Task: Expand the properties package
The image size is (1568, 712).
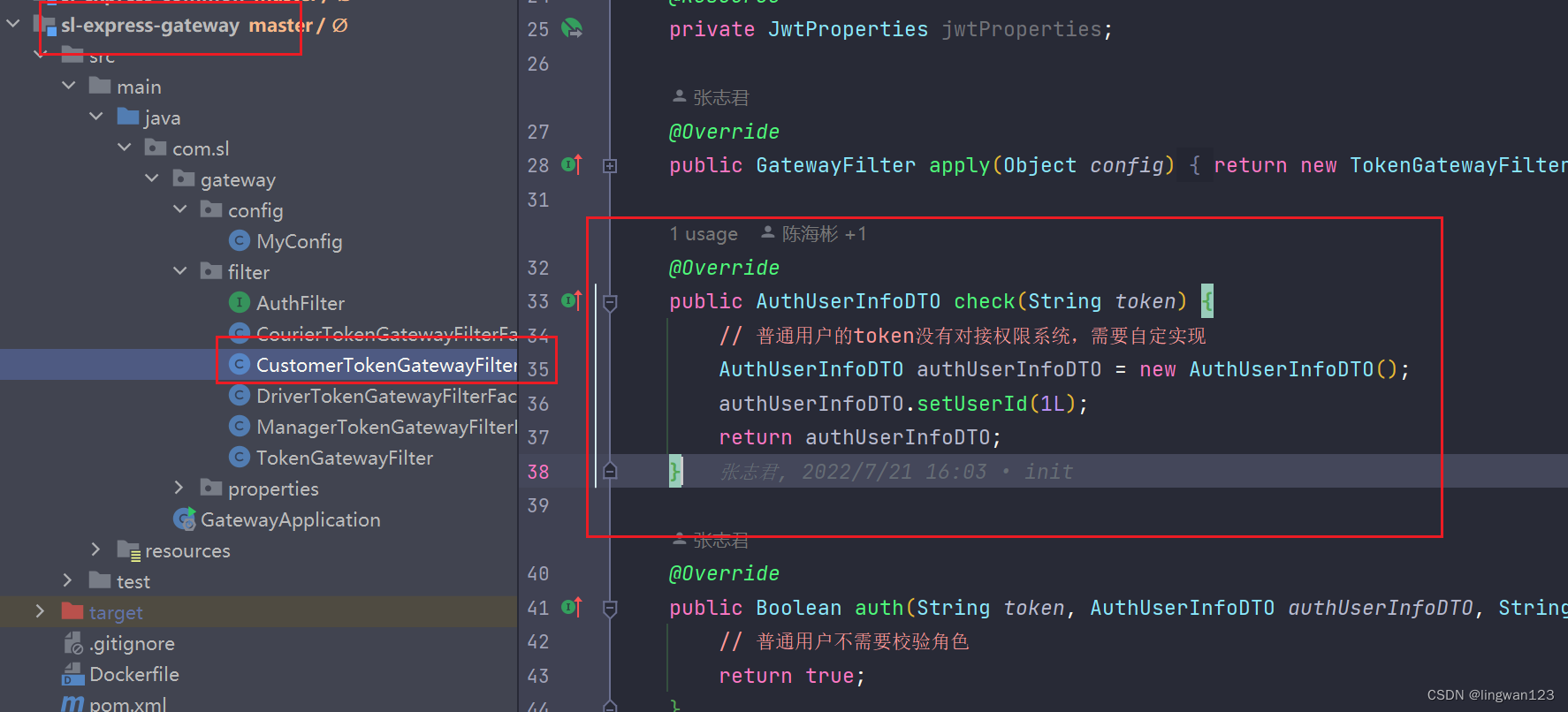Action: [x=180, y=488]
